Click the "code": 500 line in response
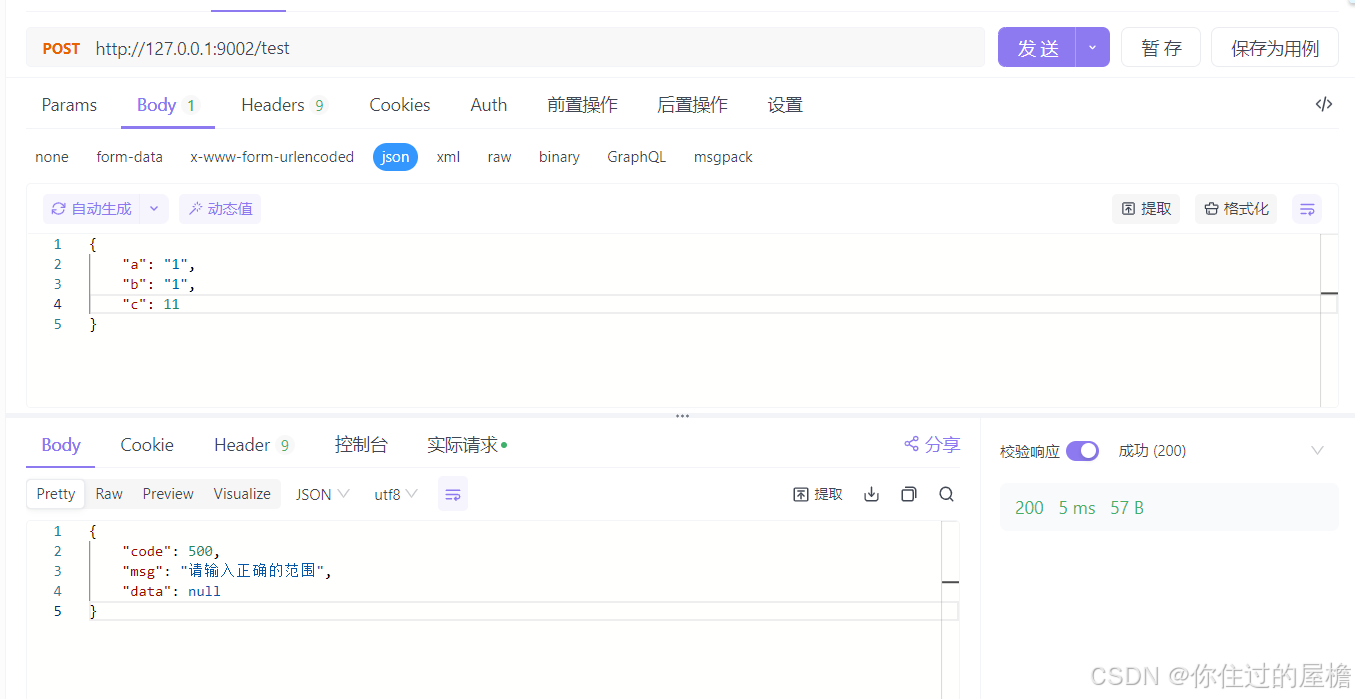The height and width of the screenshot is (699, 1355). pos(170,551)
